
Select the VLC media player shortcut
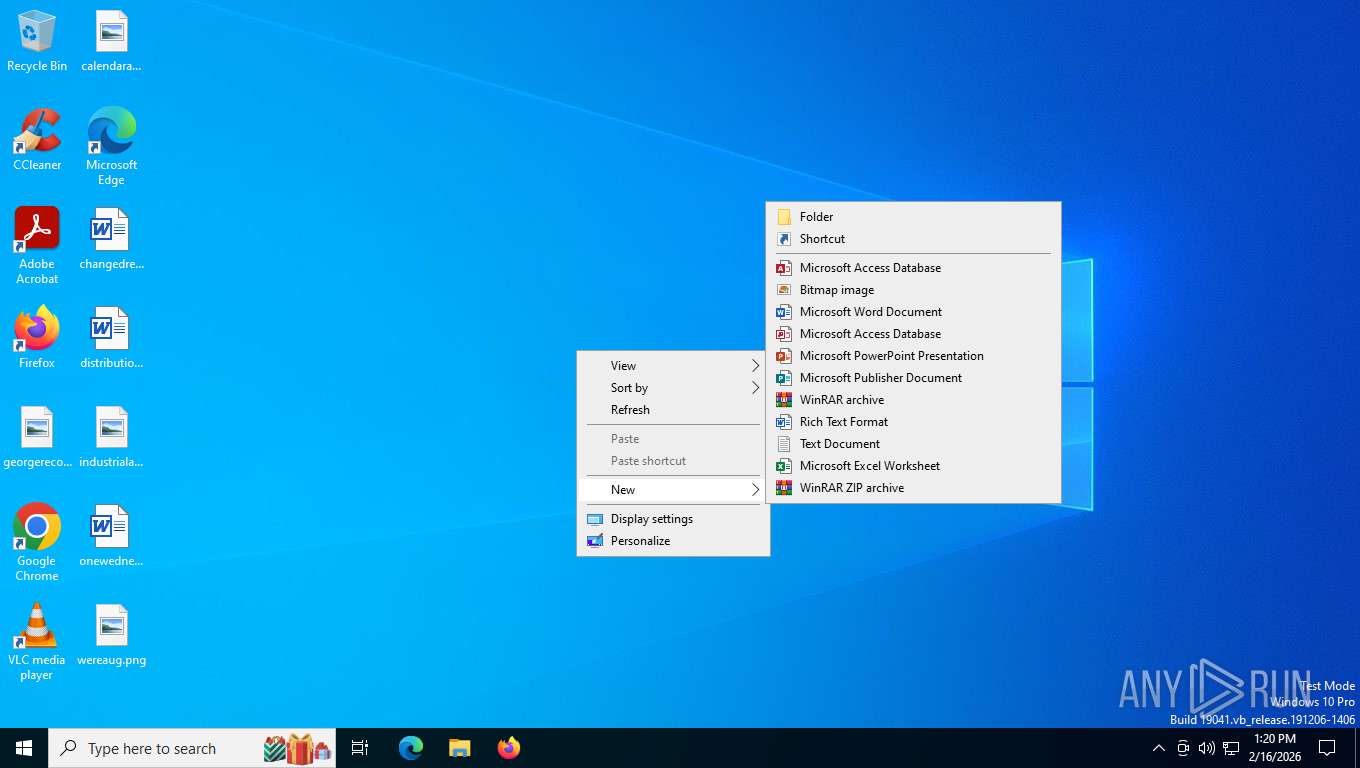tap(37, 642)
